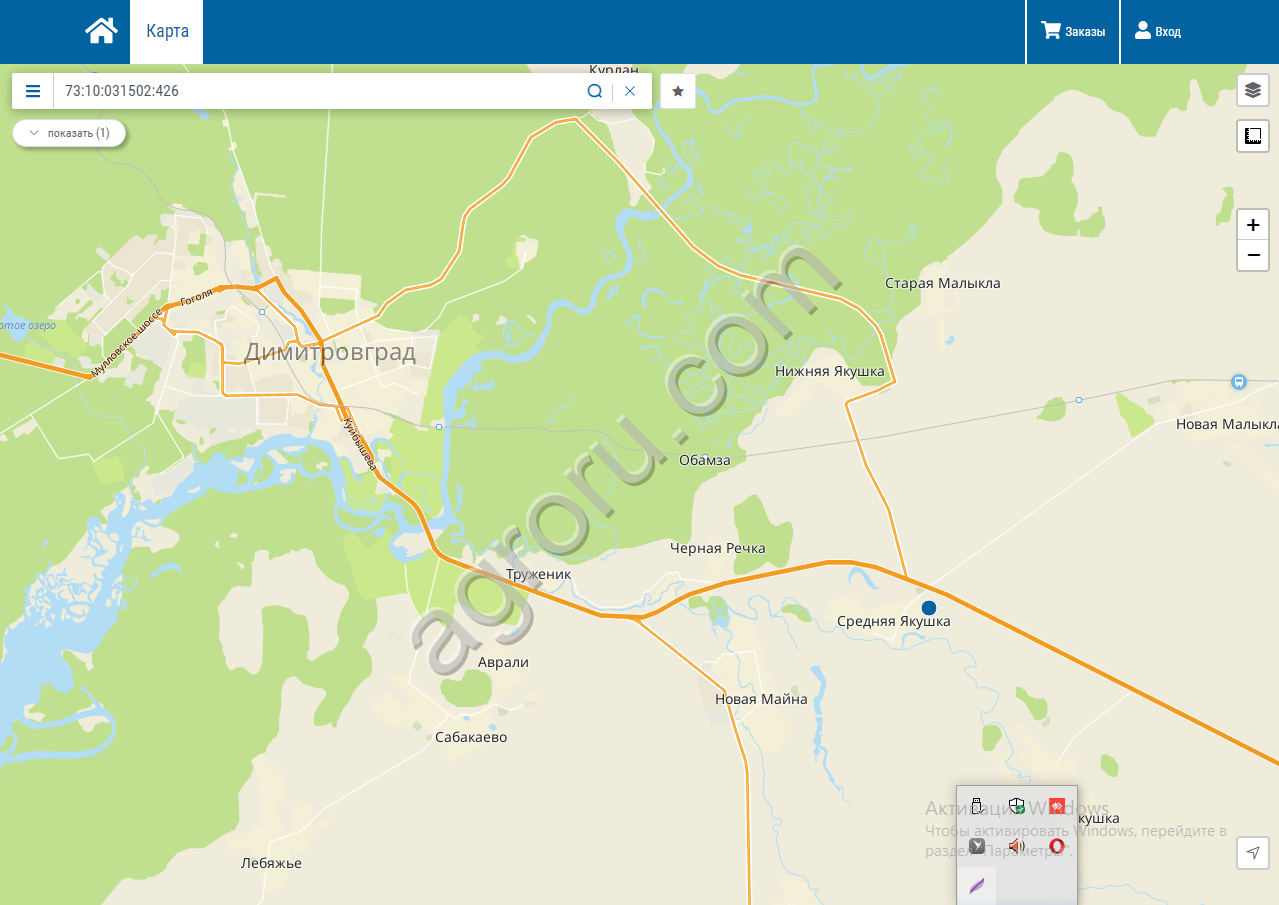
Task: Expand the показать (1) results
Action: [x=69, y=133]
